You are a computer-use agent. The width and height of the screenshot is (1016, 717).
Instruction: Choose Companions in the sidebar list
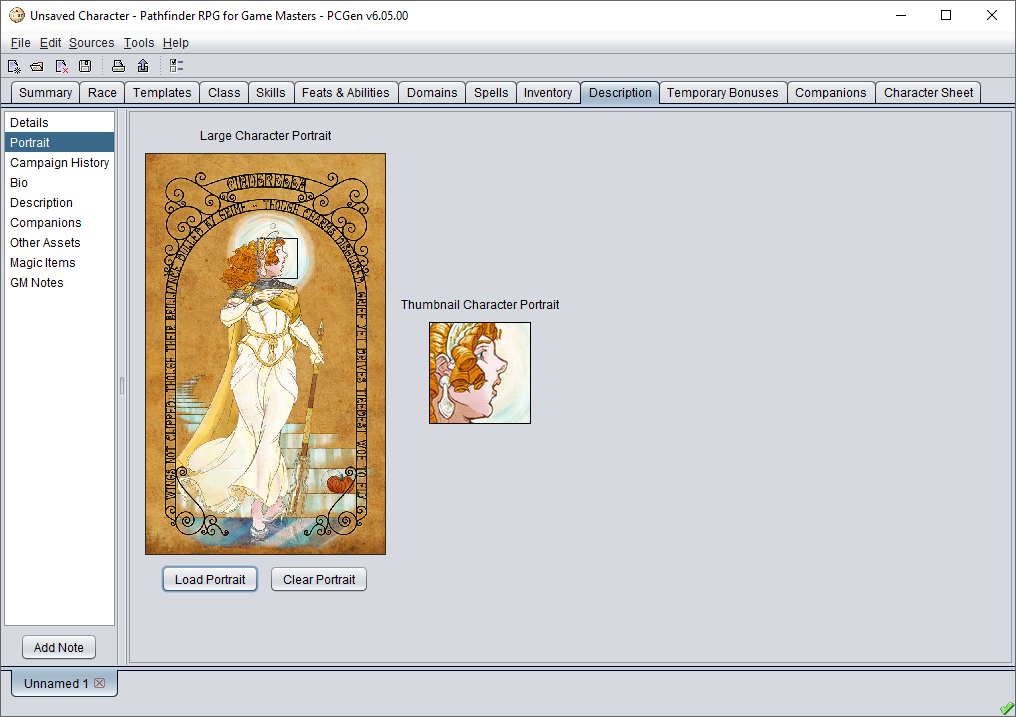point(60,223)
